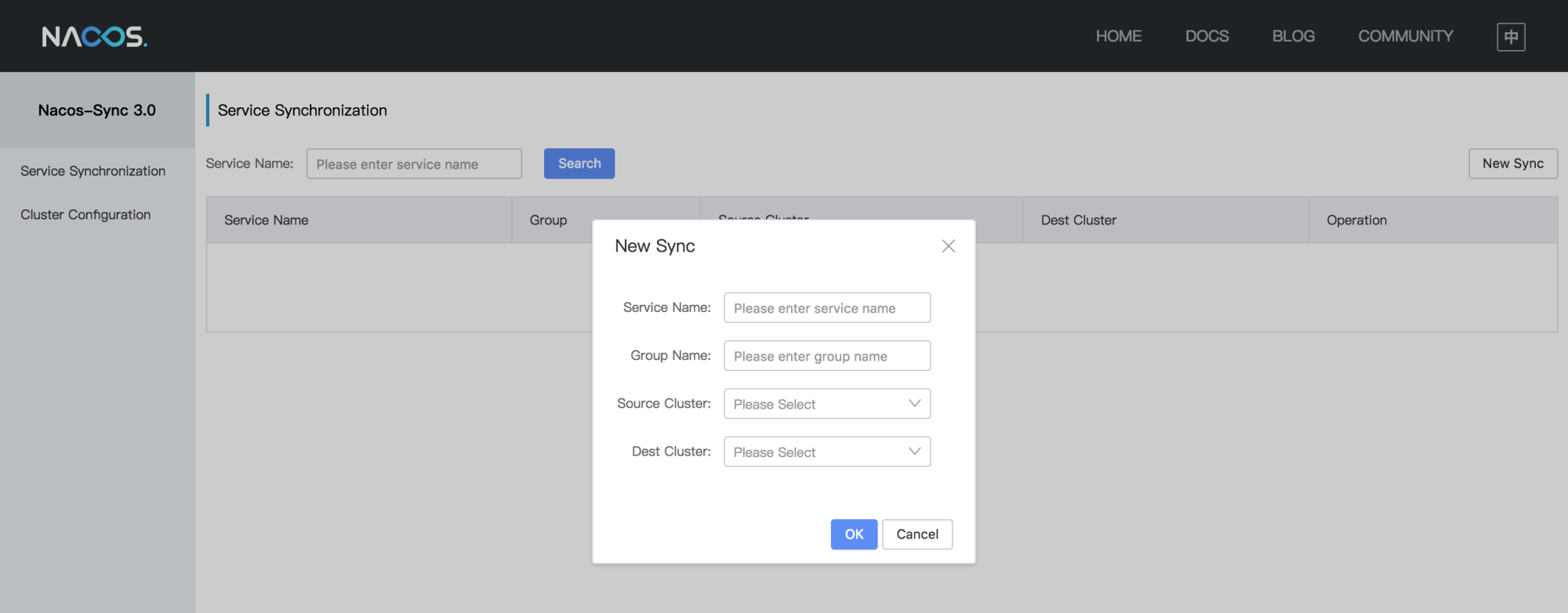Expand the Dest Cluster dropdown arrow
The width and height of the screenshot is (1568, 613).
pyautogui.click(x=914, y=452)
